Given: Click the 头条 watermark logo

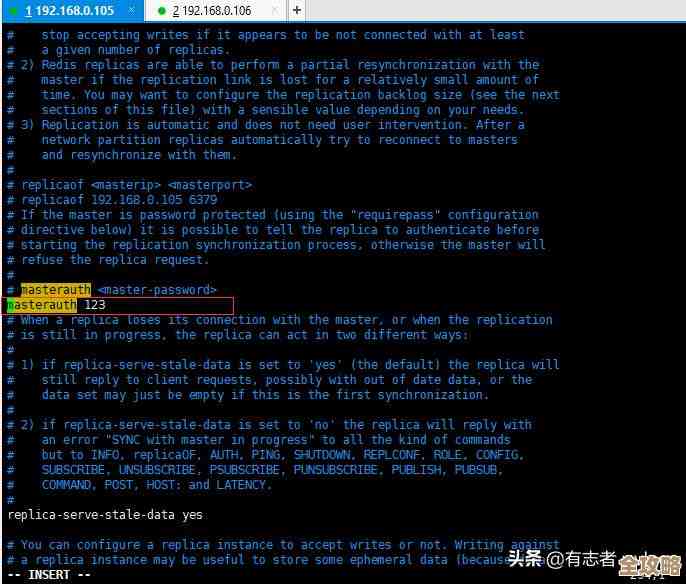Looking at the screenshot, I should click(x=529, y=558).
